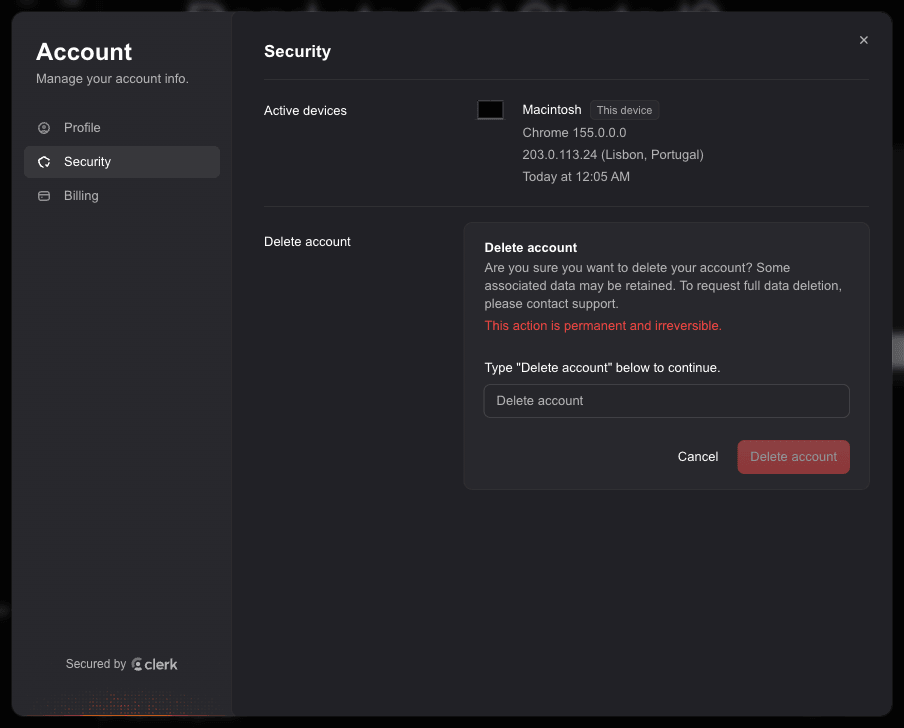Click the Security shield icon in sidebar
This screenshot has height=728, width=904.
[44, 162]
